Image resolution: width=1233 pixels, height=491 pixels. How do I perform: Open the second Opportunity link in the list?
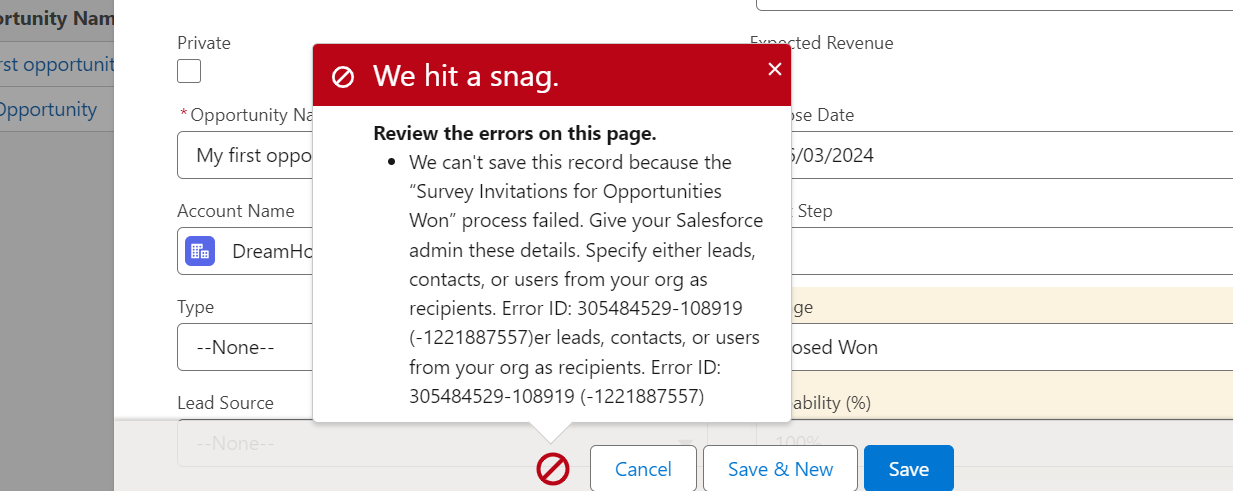[x=48, y=109]
